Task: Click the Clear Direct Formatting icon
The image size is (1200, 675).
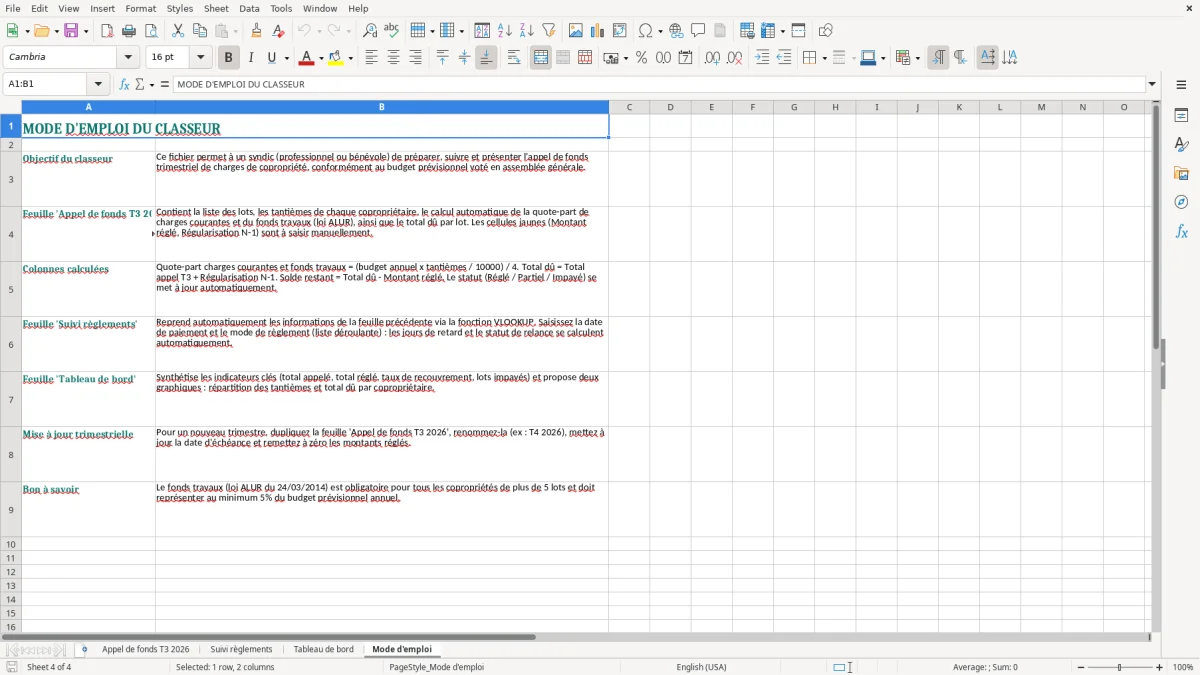Action: pos(279,31)
